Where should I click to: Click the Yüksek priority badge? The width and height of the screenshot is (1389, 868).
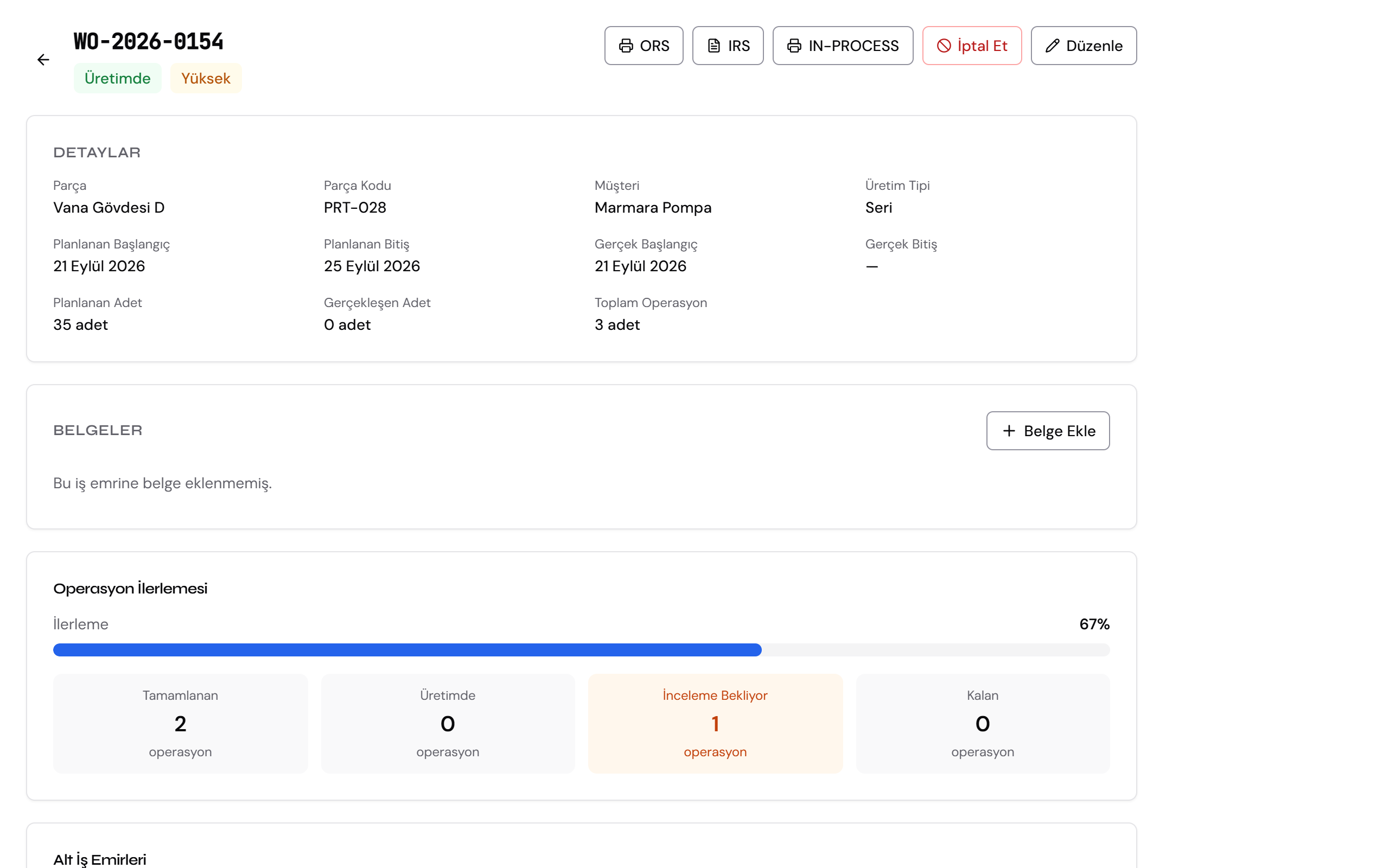click(206, 78)
